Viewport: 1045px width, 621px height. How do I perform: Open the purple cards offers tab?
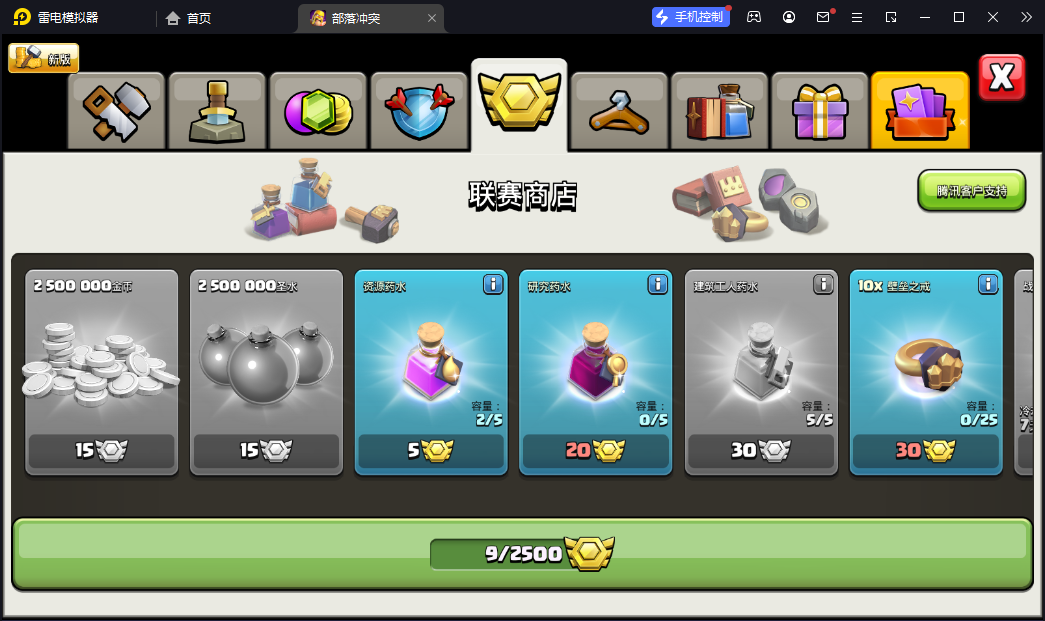(920, 111)
